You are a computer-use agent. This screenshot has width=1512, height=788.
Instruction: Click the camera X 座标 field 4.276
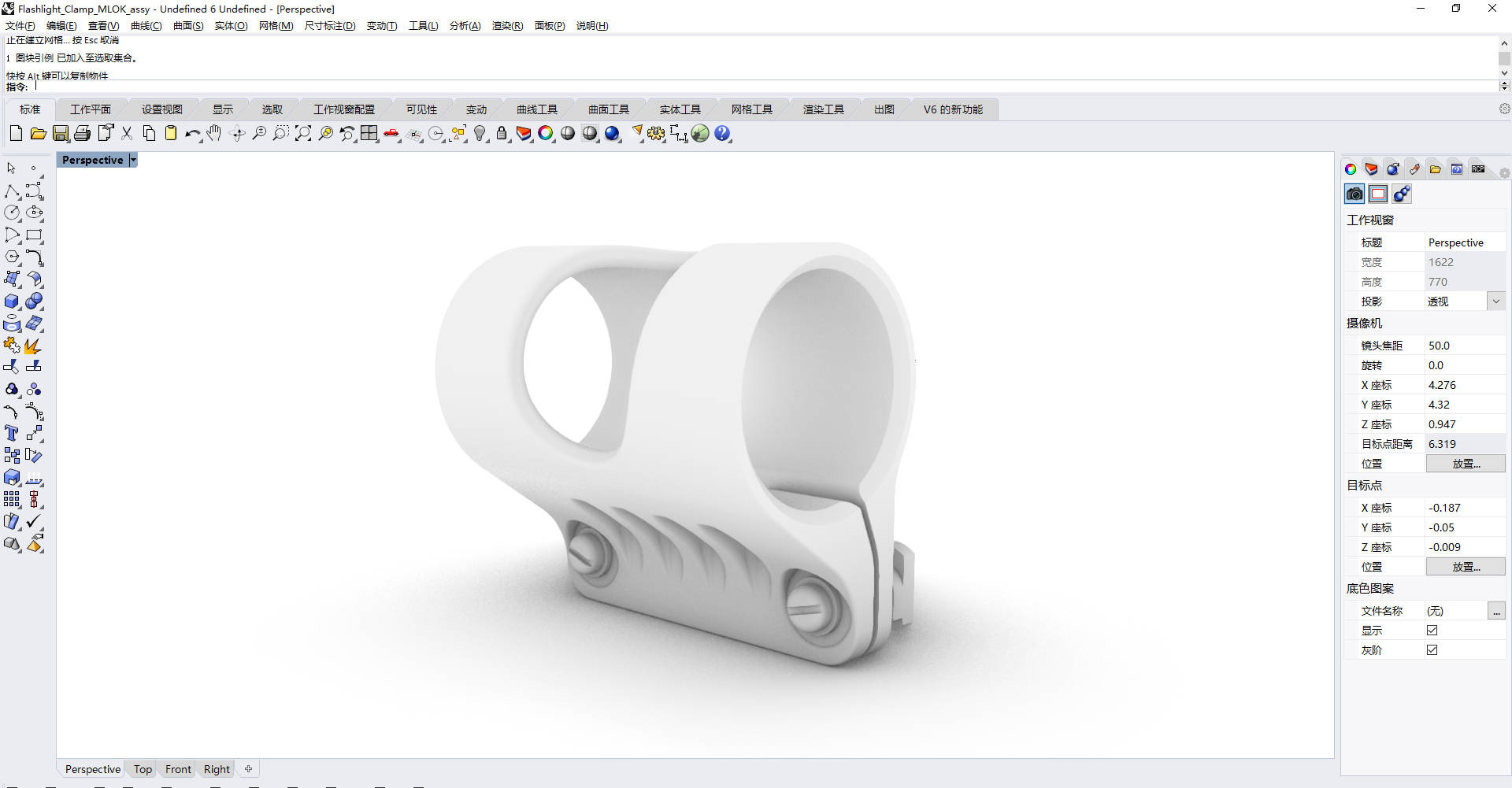[1465, 385]
